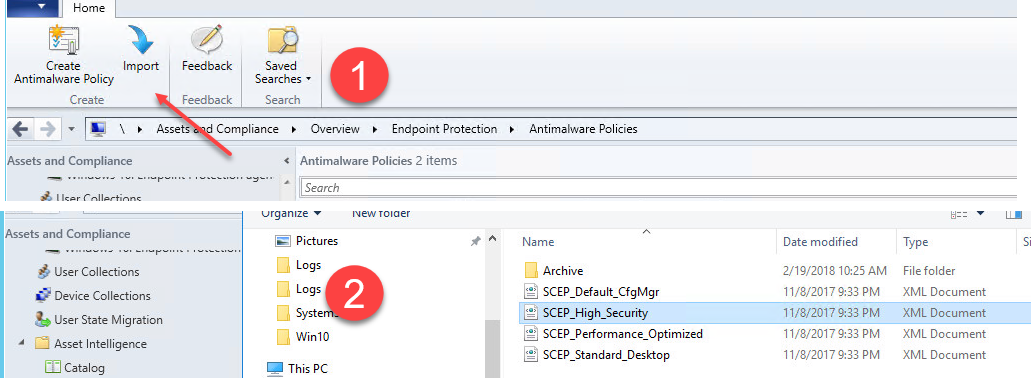Click the Import arrow icon

click(x=141, y=40)
